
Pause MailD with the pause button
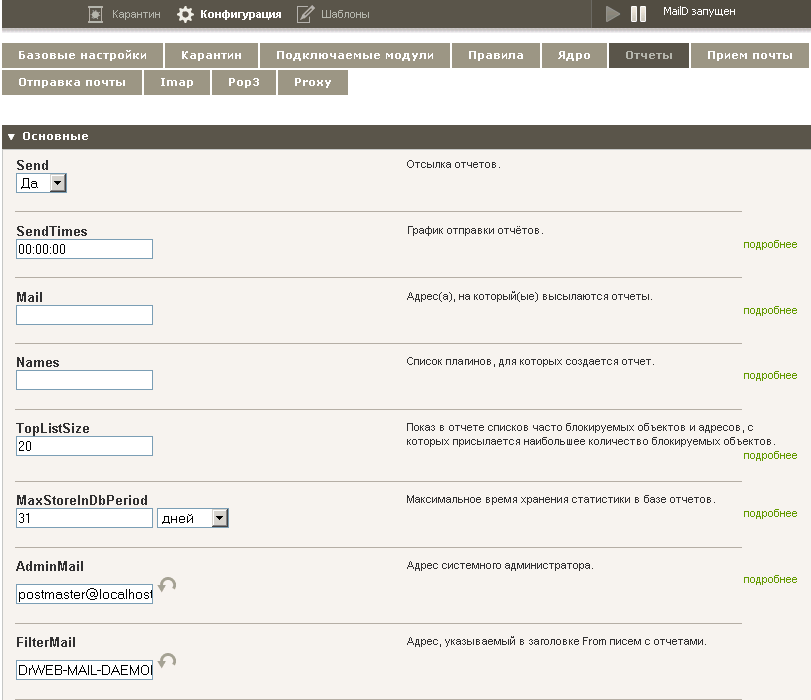click(x=638, y=14)
